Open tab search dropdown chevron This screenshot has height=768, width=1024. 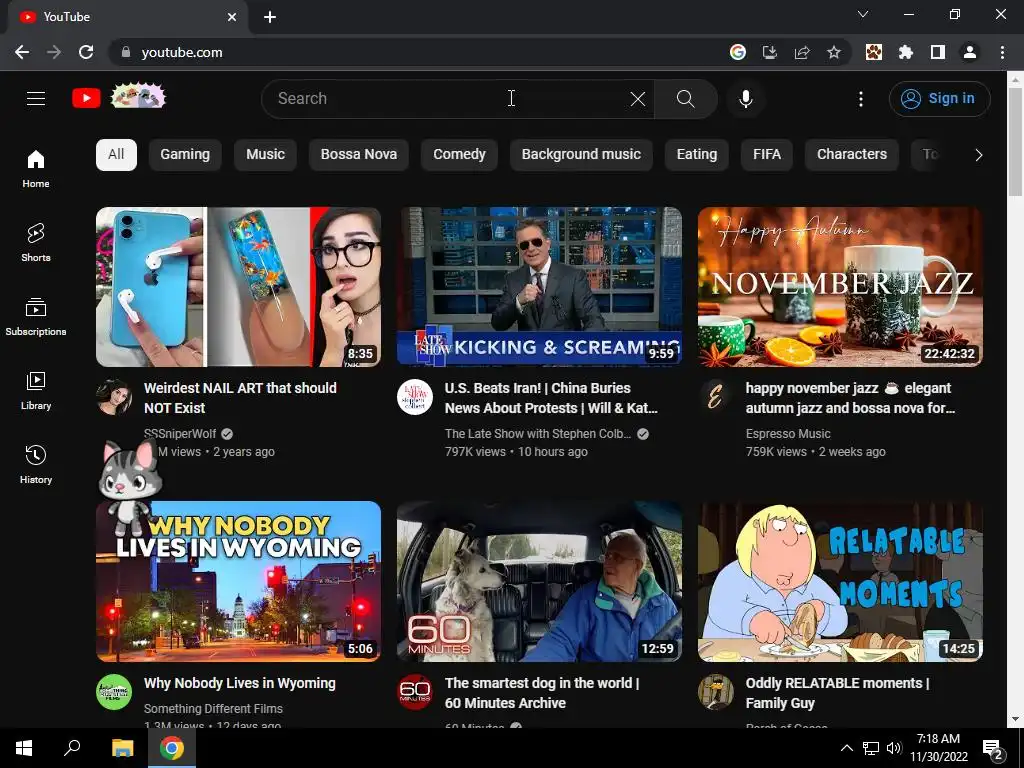tap(863, 14)
